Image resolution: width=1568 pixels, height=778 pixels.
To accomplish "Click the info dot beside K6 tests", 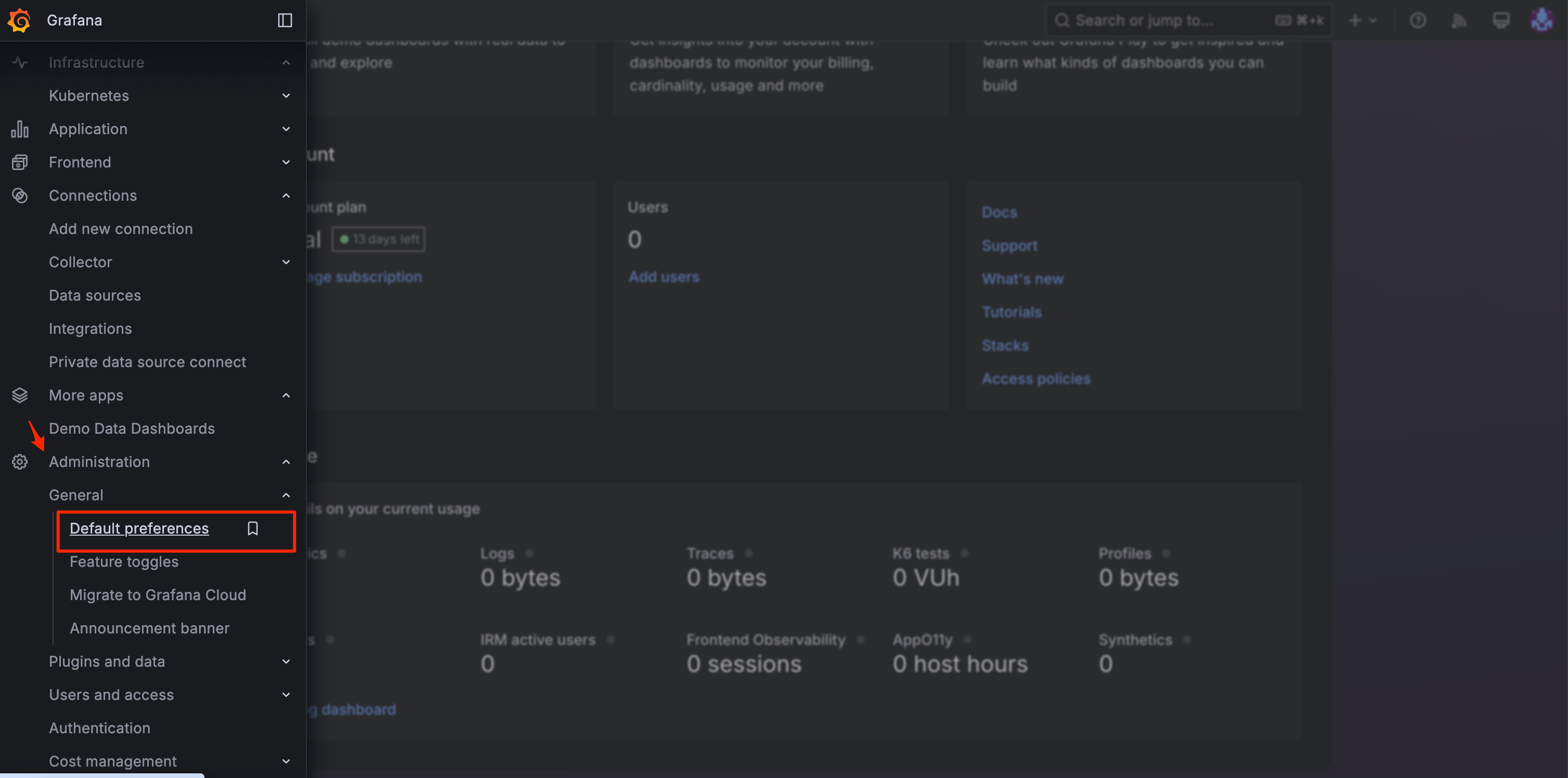I will 964,553.
